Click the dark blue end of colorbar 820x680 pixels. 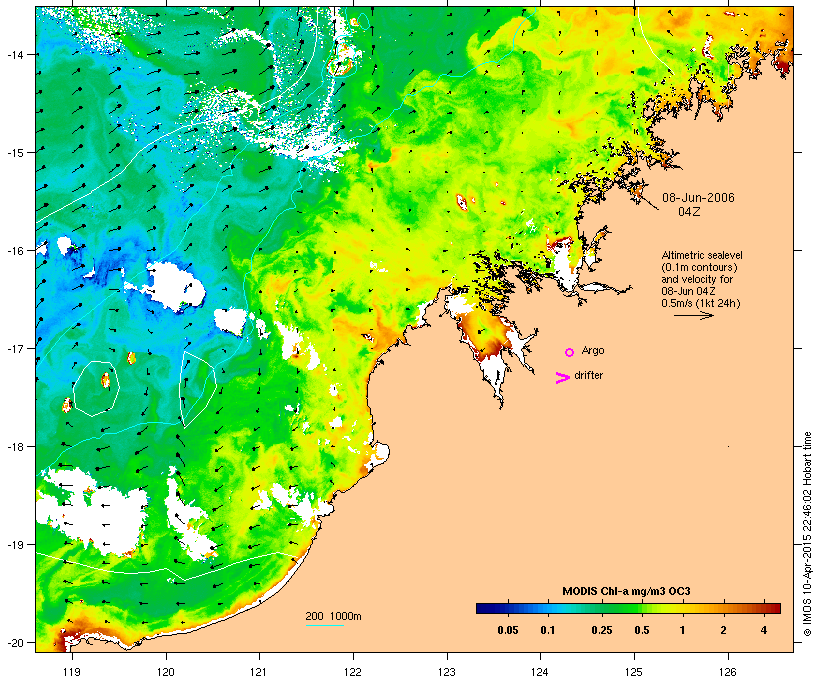[483, 608]
